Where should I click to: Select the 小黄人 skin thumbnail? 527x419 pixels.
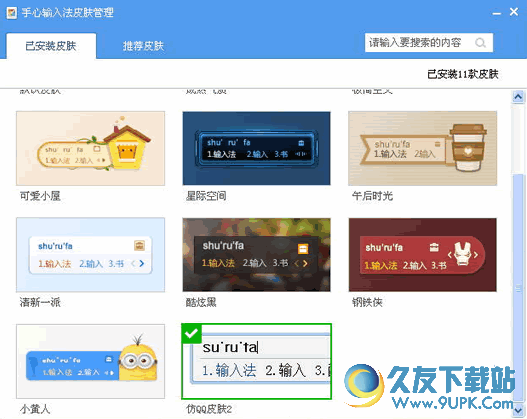(90, 361)
